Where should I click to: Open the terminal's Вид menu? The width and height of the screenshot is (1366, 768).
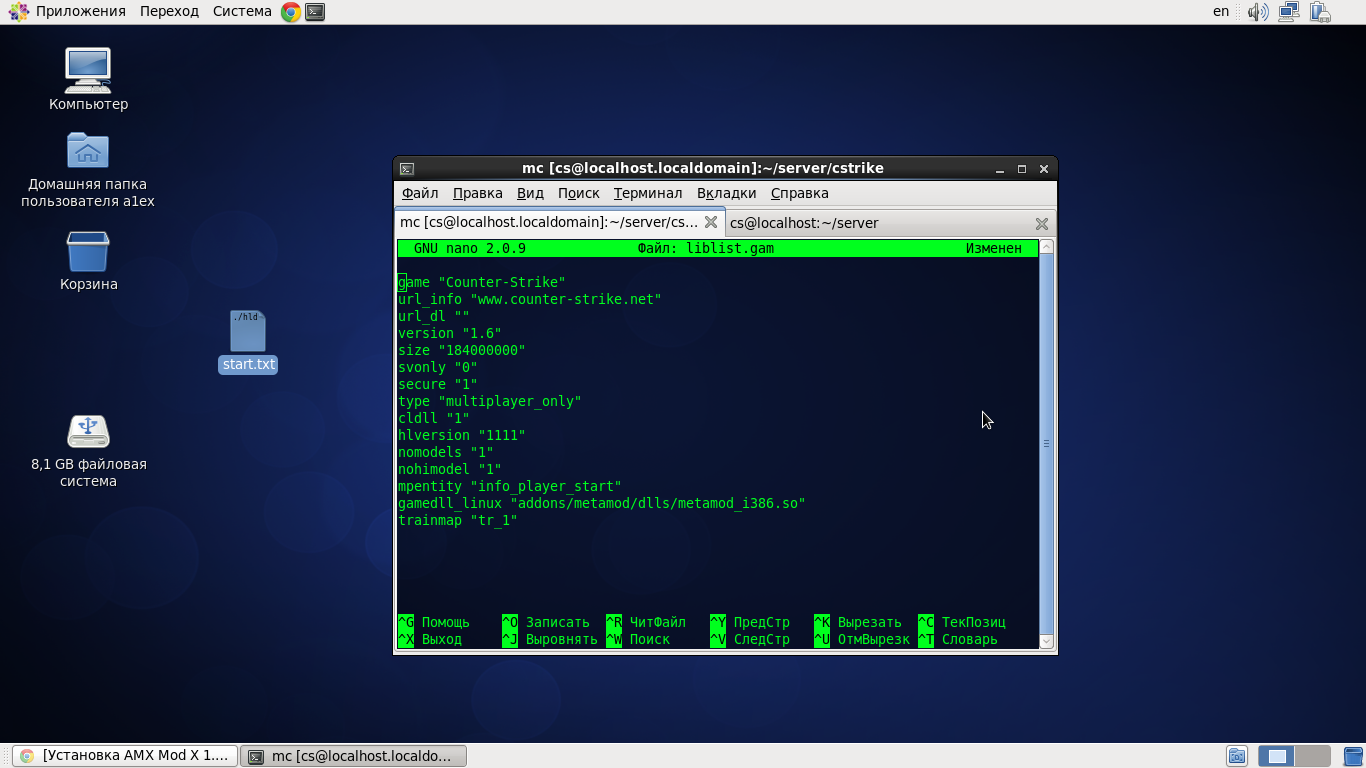[530, 193]
